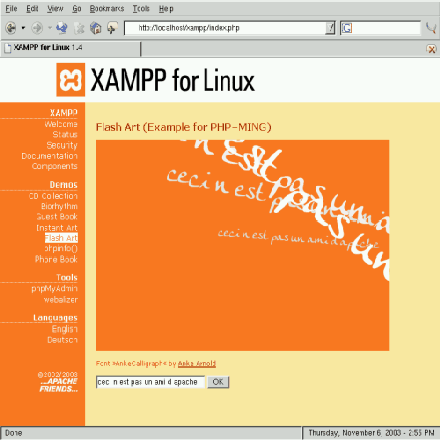Click the bookmark/new window toolbar icon
The width and height of the screenshot is (440, 440).
[112, 28]
